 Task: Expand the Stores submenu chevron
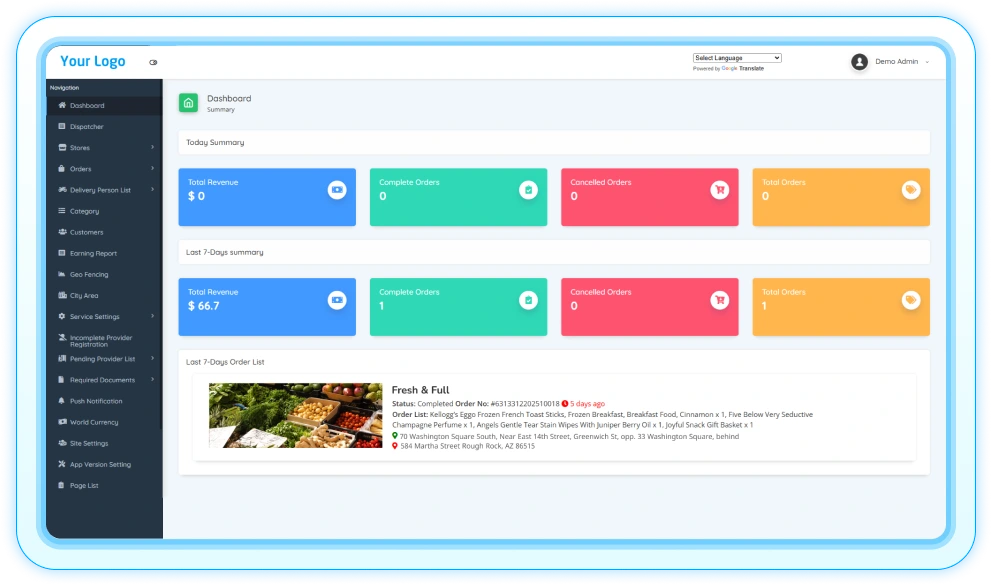point(152,147)
